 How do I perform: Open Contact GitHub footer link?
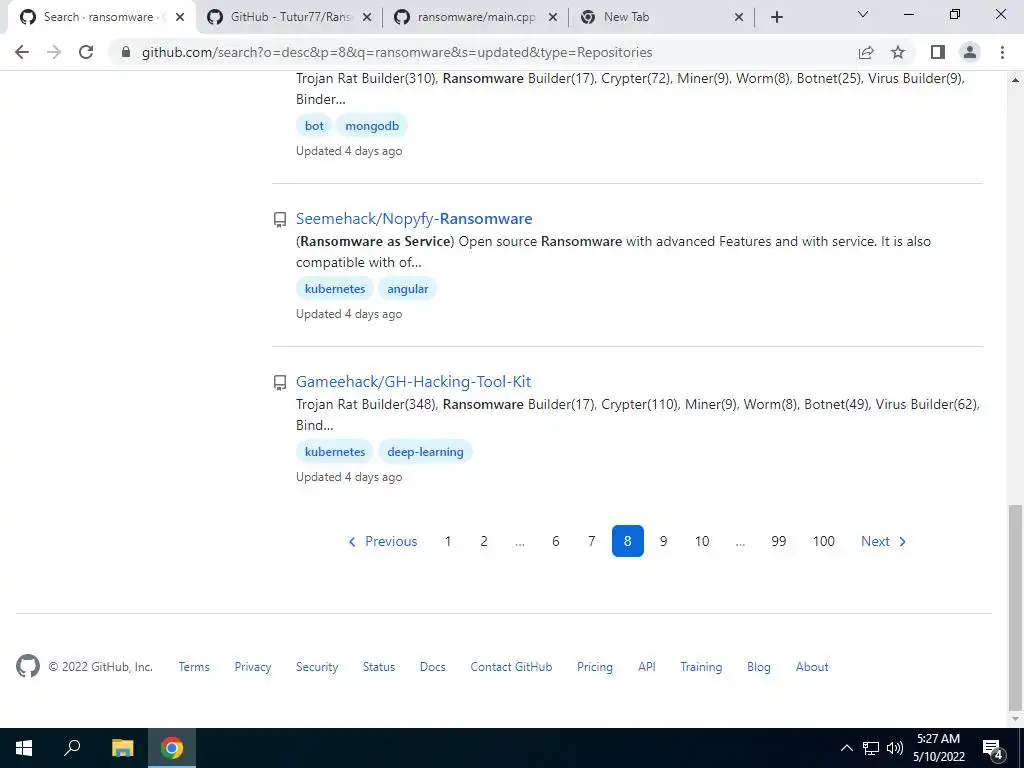tap(511, 667)
